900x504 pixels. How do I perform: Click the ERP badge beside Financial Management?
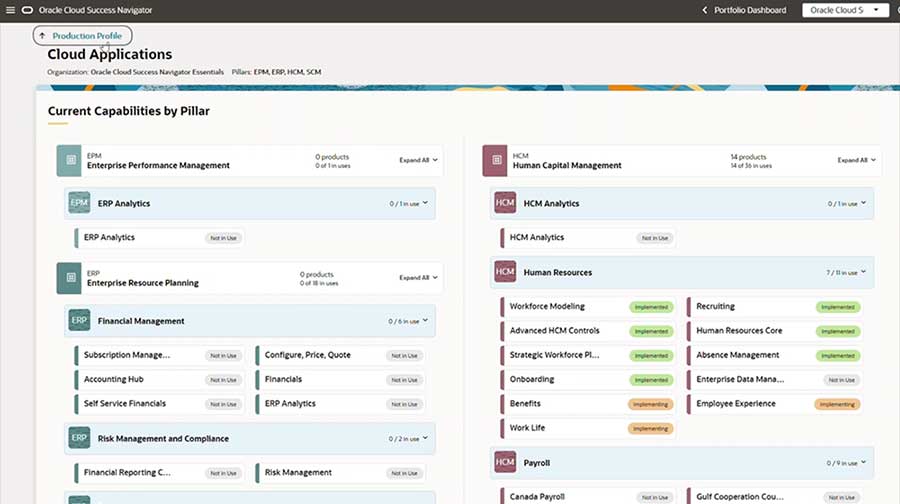coord(79,320)
